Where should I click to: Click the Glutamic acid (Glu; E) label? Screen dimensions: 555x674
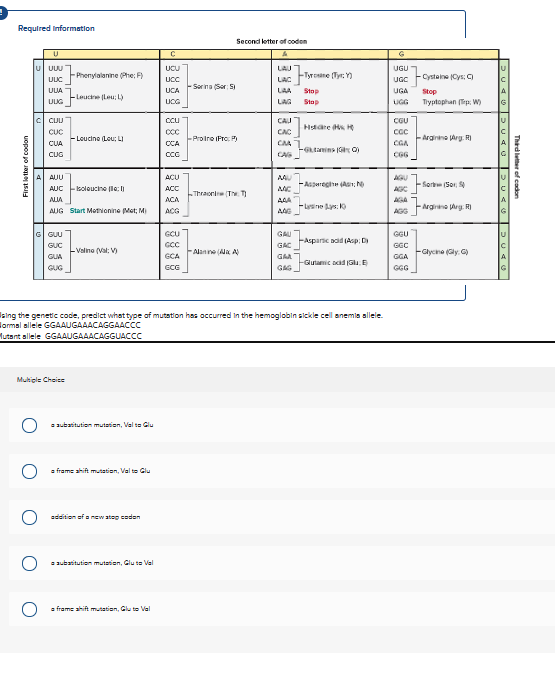coord(336,262)
